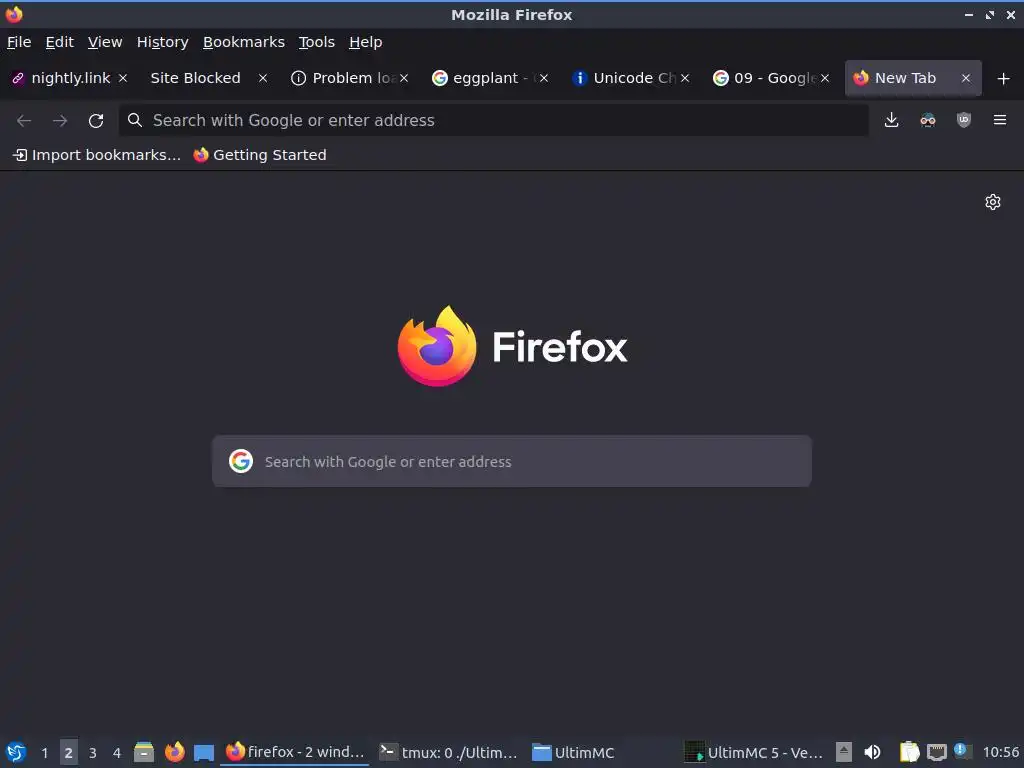Image resolution: width=1024 pixels, height=768 pixels.
Task: Open the uBlock Origin shield icon
Action: pos(963,120)
